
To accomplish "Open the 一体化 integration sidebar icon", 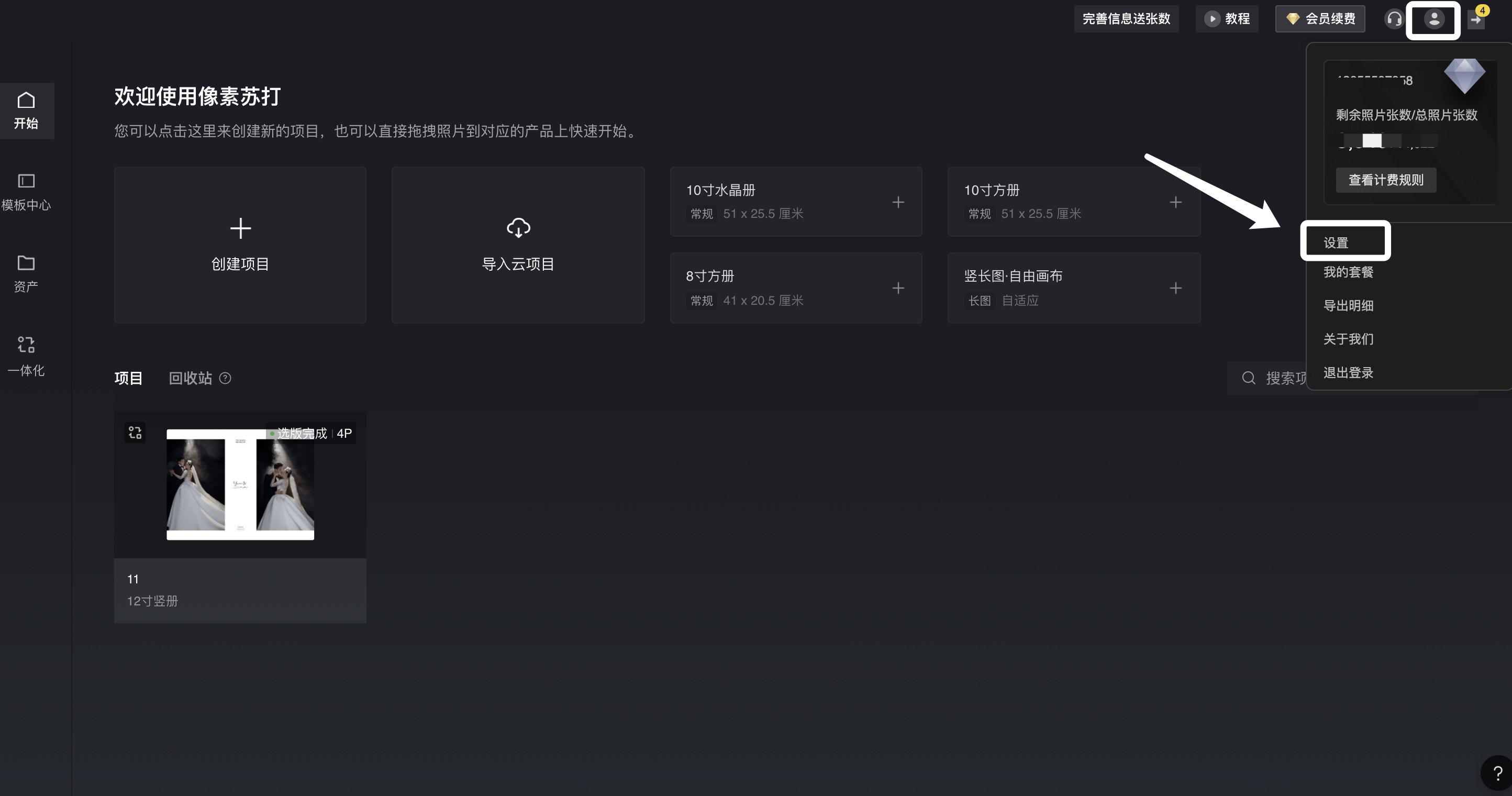I will 26,355.
